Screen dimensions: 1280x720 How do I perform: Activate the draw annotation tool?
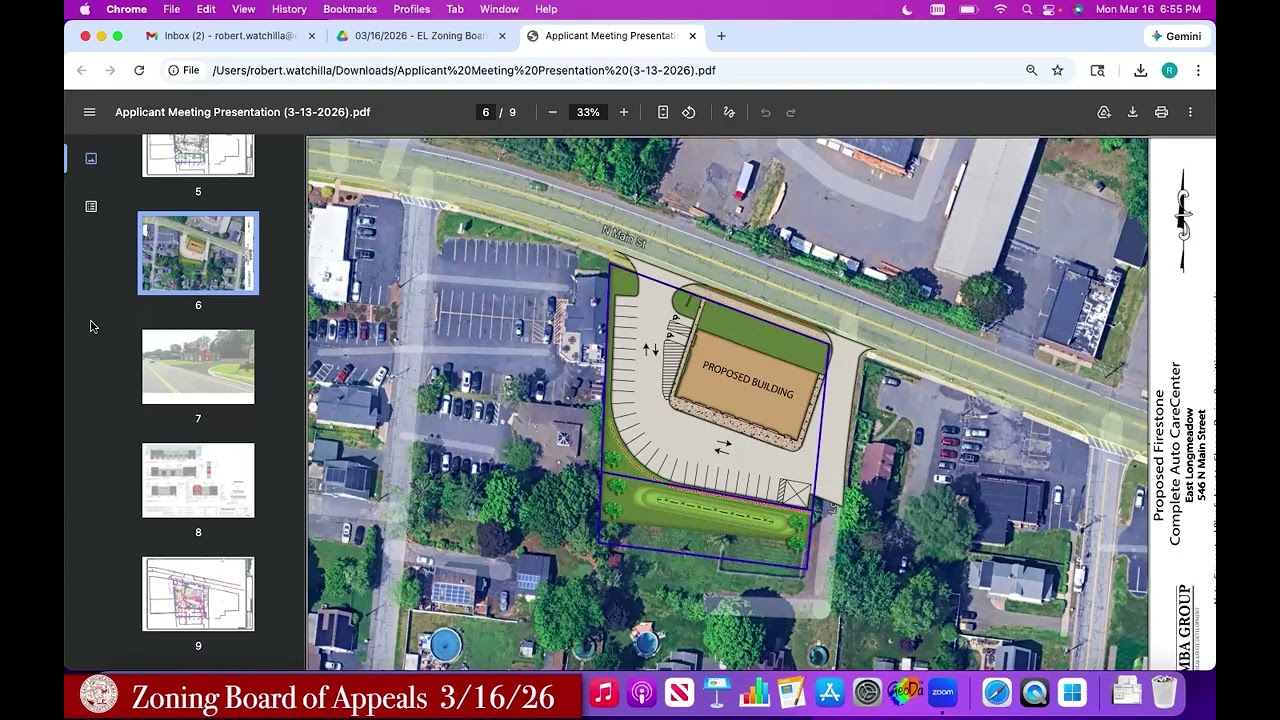[729, 112]
